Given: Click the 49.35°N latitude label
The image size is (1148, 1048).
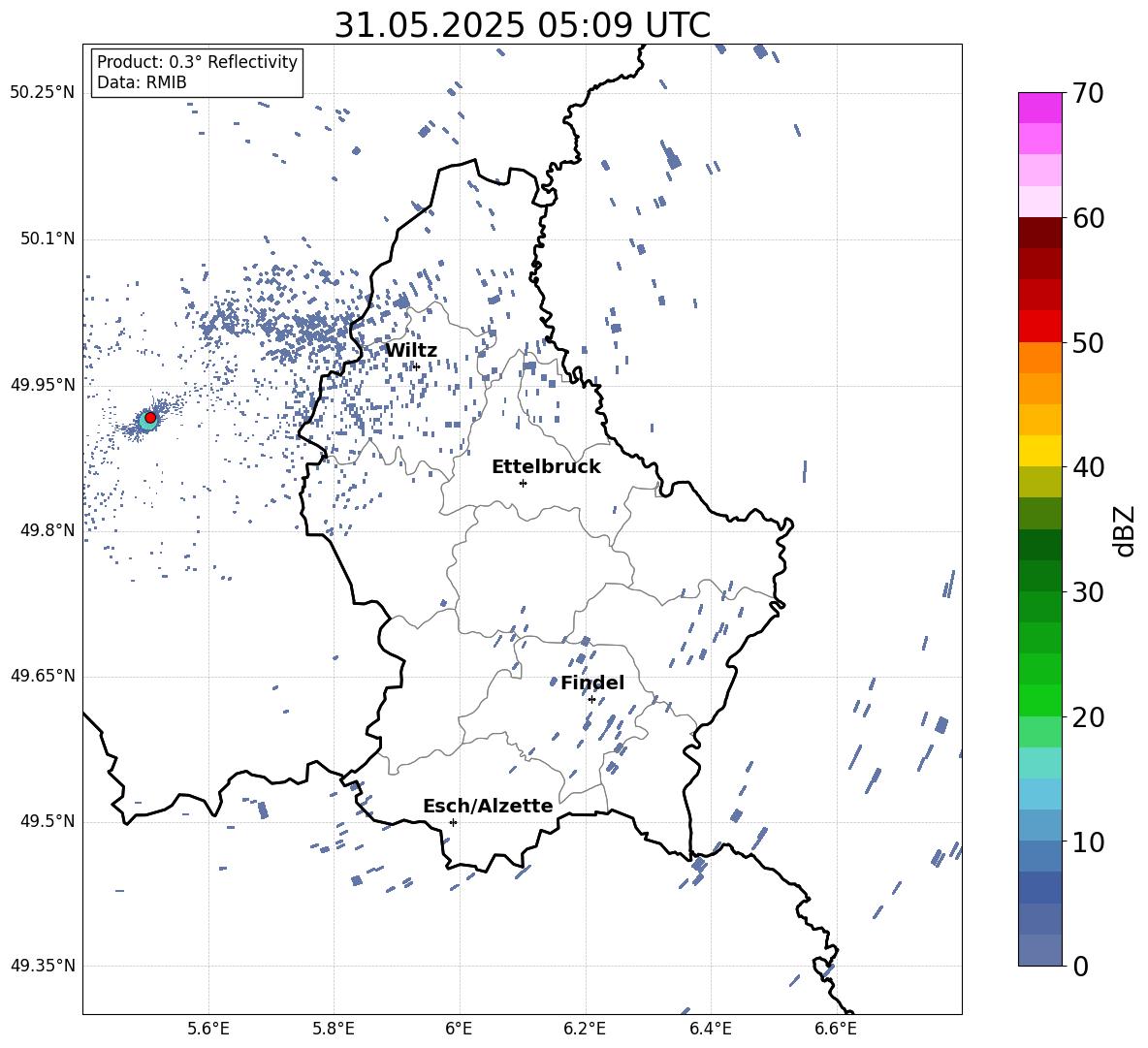Looking at the screenshot, I should (x=43, y=966).
